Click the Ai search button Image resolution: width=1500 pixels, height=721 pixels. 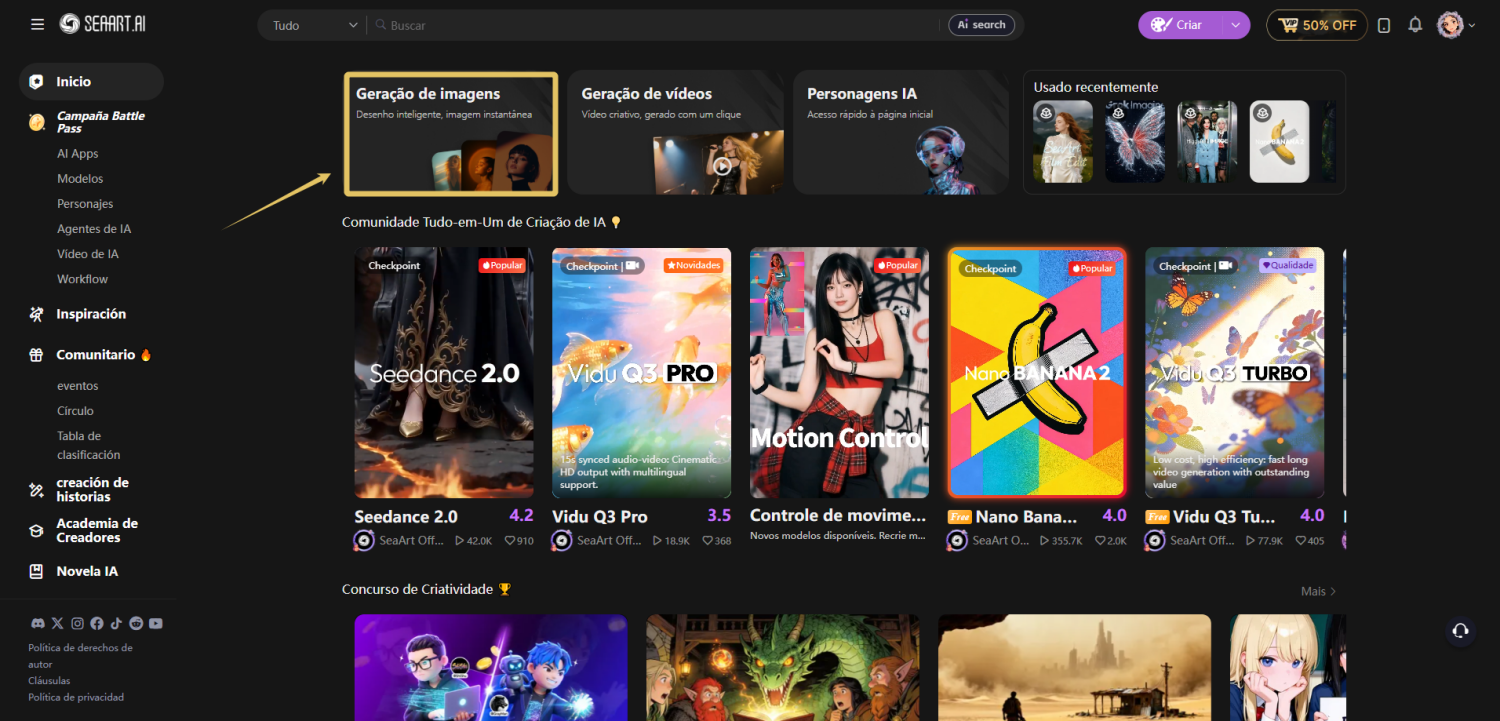point(982,25)
